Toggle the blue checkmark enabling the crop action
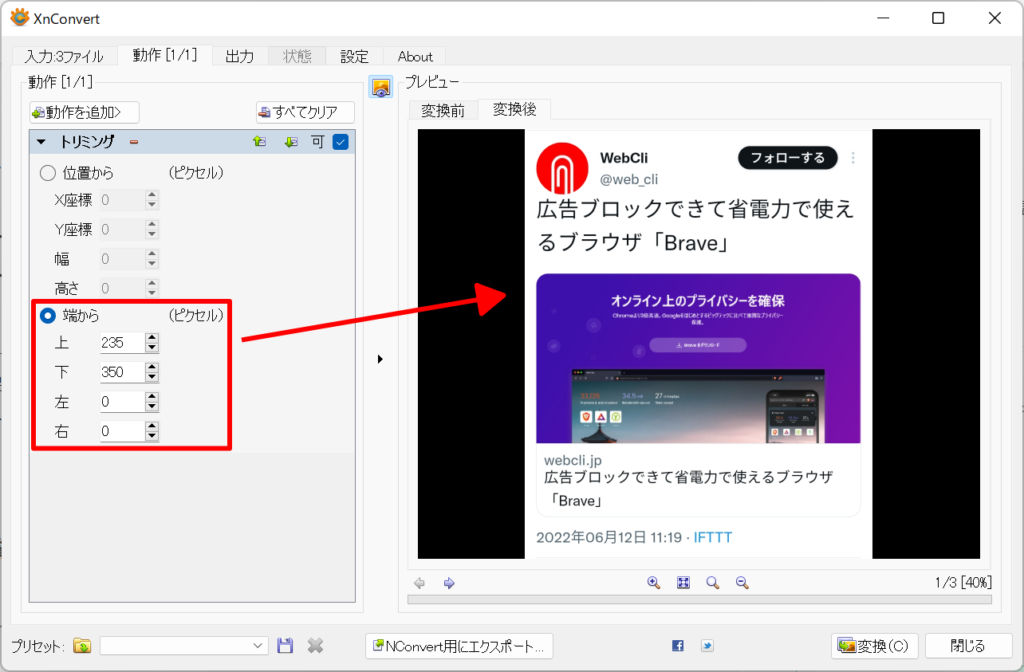Viewport: 1024px width, 672px height. click(x=338, y=141)
